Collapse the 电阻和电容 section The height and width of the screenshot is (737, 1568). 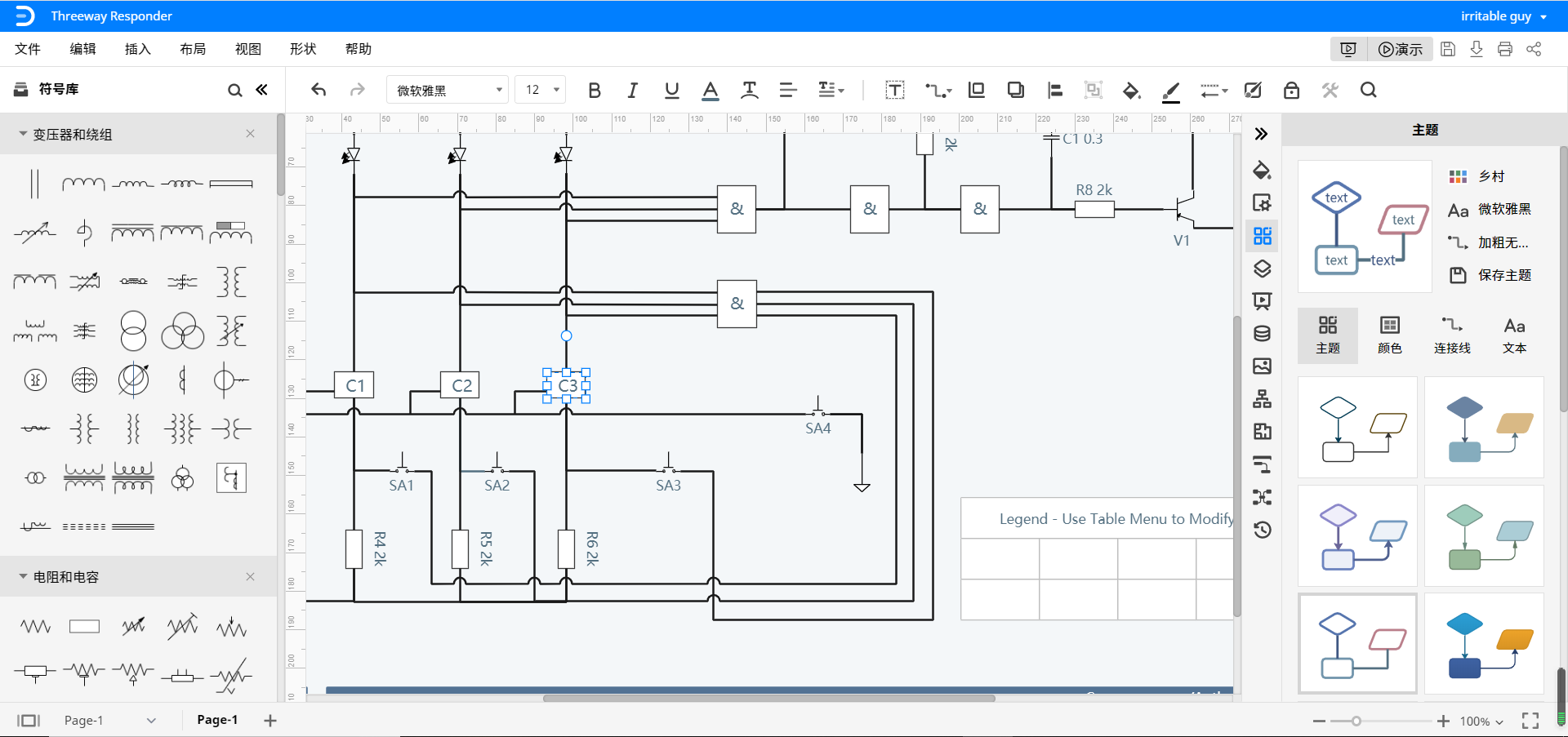tap(23, 576)
